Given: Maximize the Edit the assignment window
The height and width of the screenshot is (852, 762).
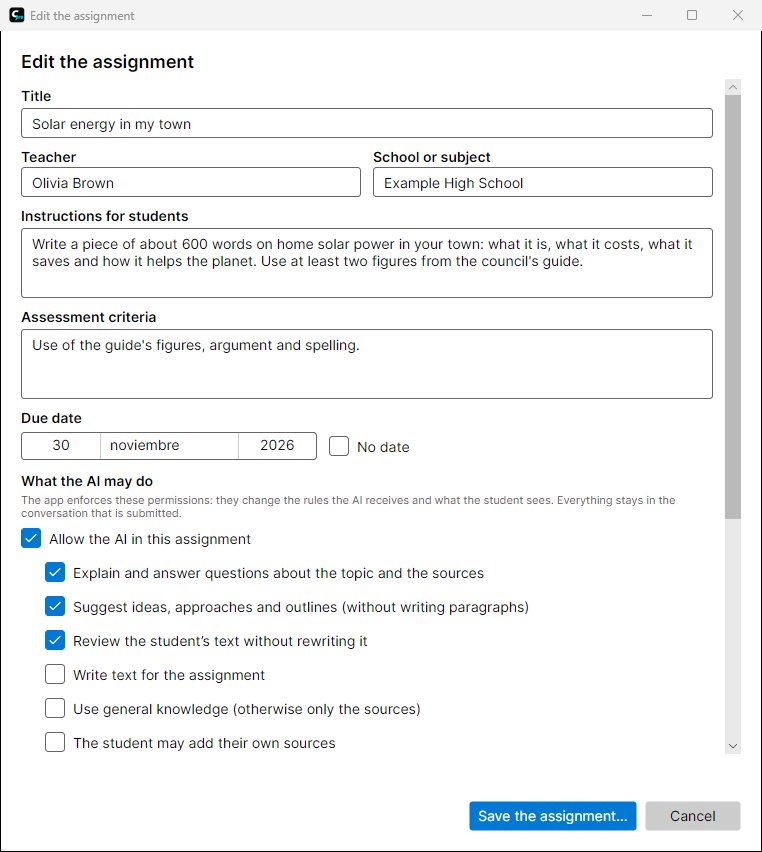Looking at the screenshot, I should click(692, 15).
